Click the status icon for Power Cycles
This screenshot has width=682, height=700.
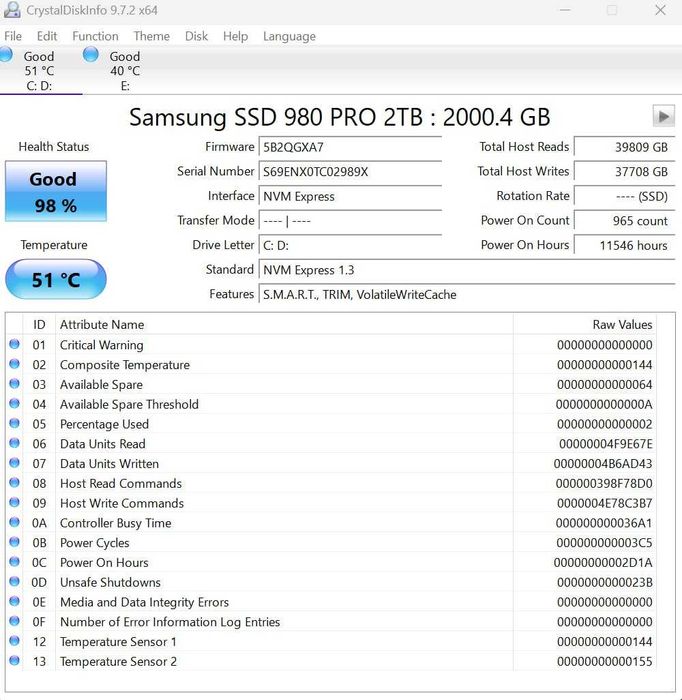click(14, 542)
